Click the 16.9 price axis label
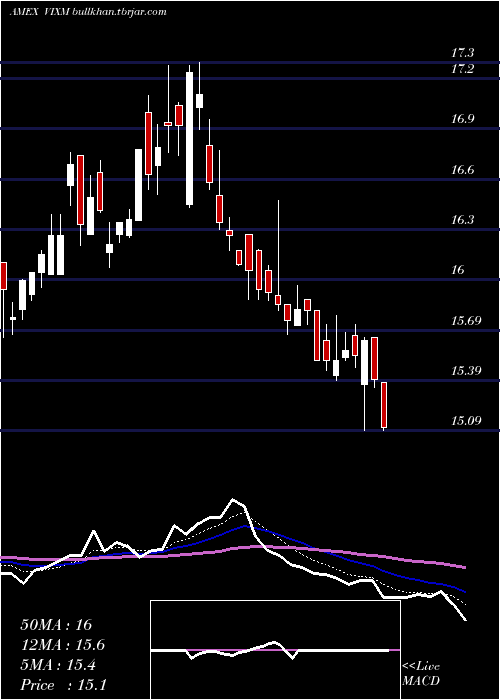Viewport: 500px width, 700px height. click(462, 119)
